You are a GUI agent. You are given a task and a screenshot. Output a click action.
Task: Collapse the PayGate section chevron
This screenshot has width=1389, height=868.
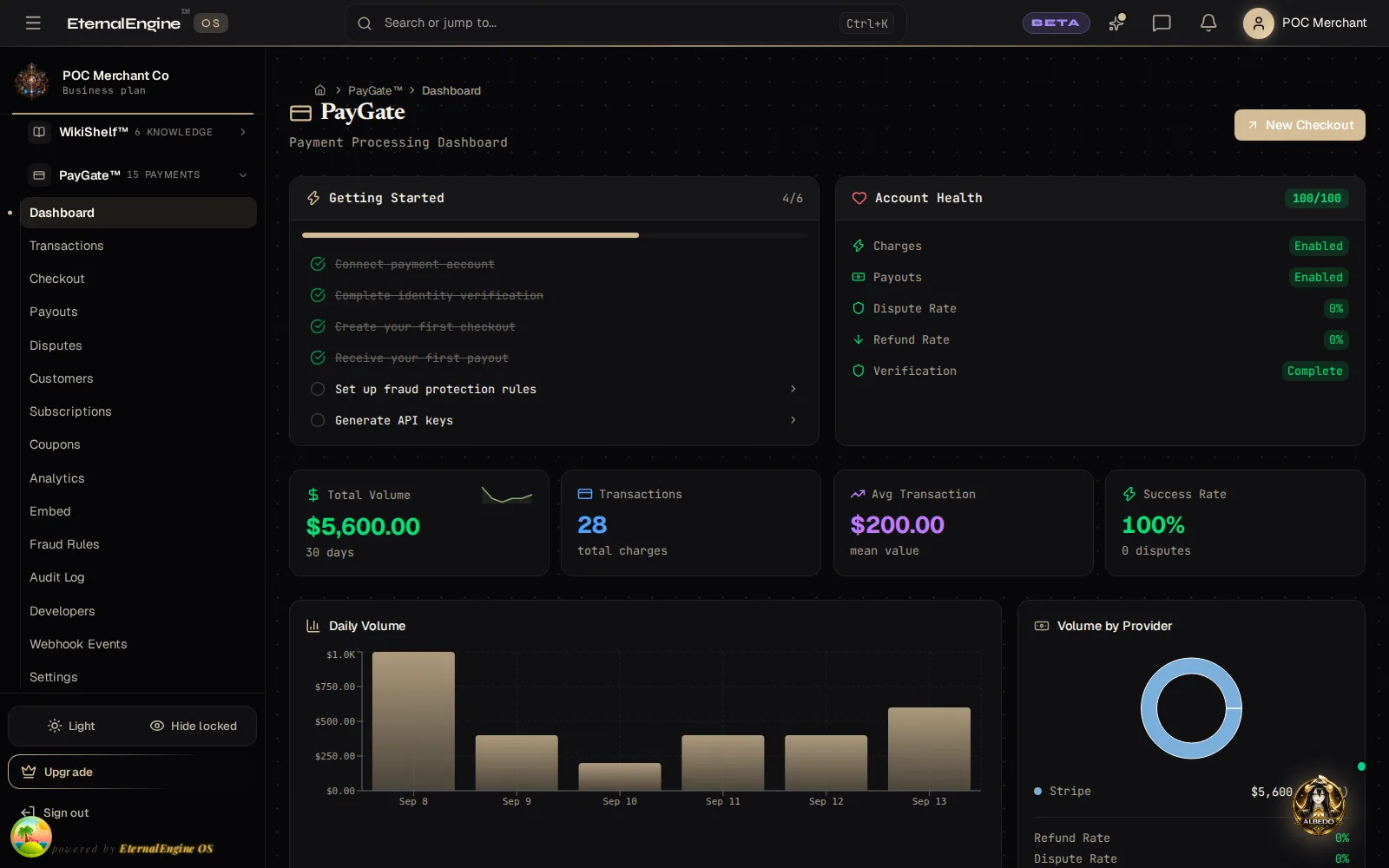tap(243, 175)
